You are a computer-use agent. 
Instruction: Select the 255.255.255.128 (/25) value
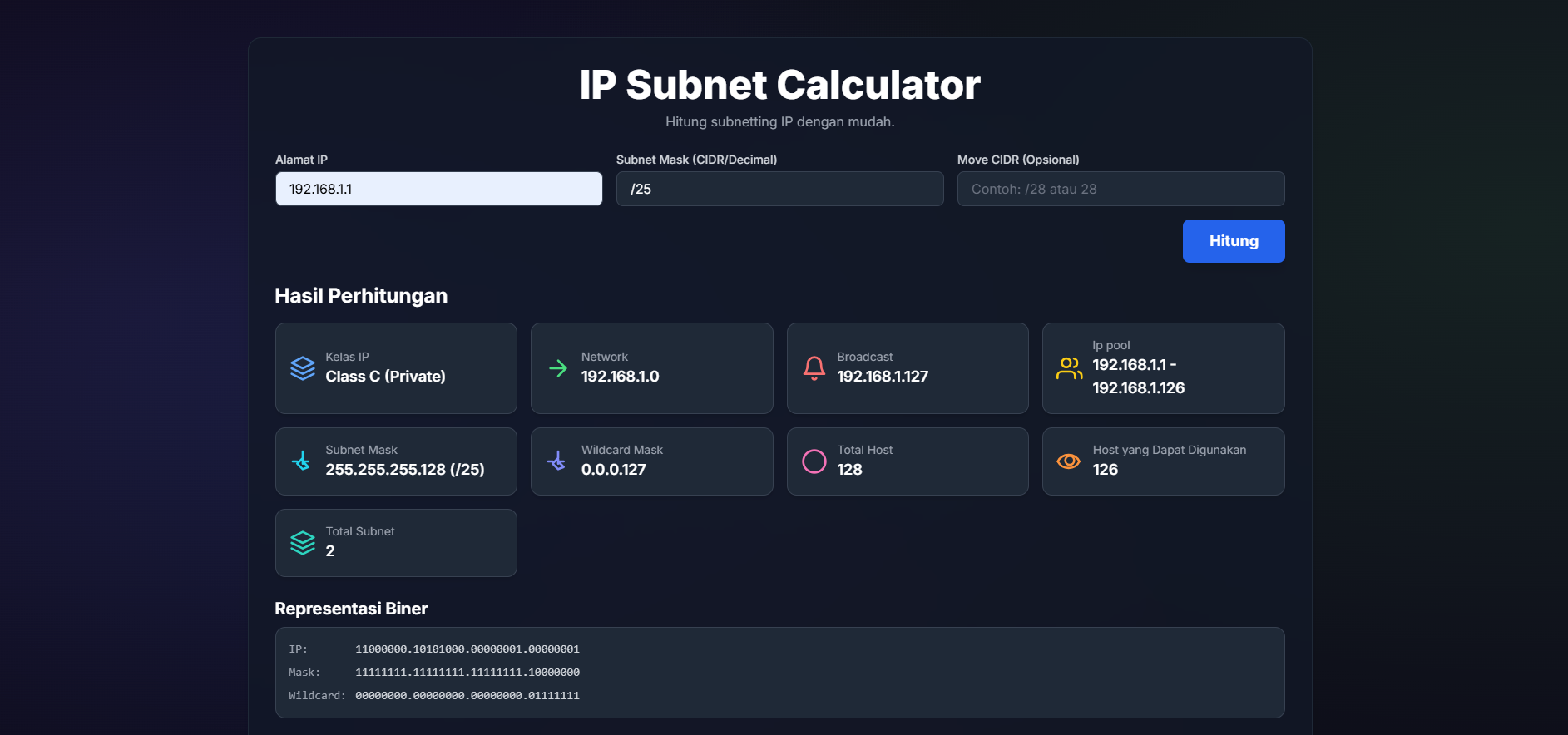click(405, 470)
